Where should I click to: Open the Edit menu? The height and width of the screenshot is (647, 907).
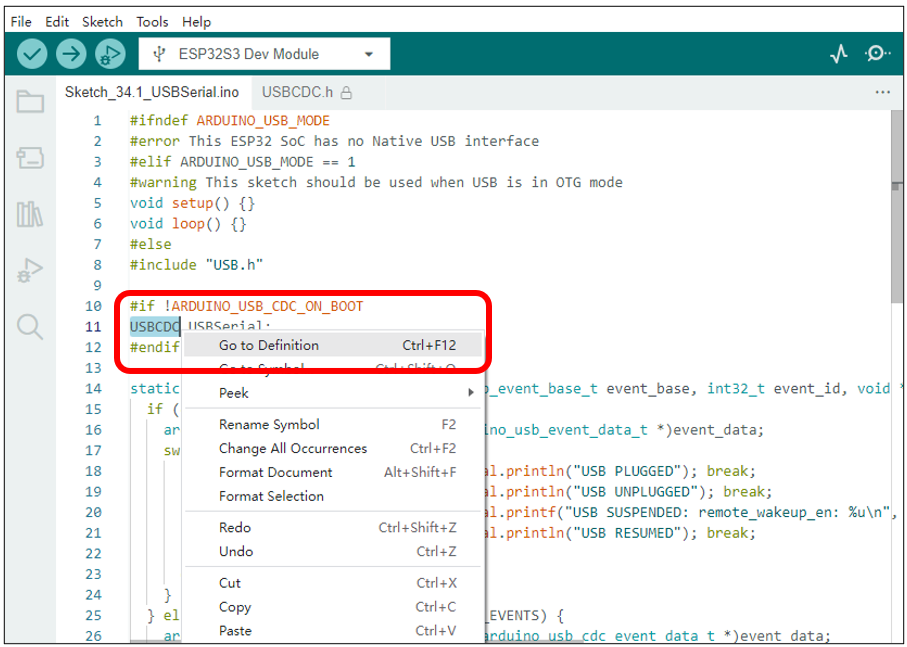tap(57, 22)
